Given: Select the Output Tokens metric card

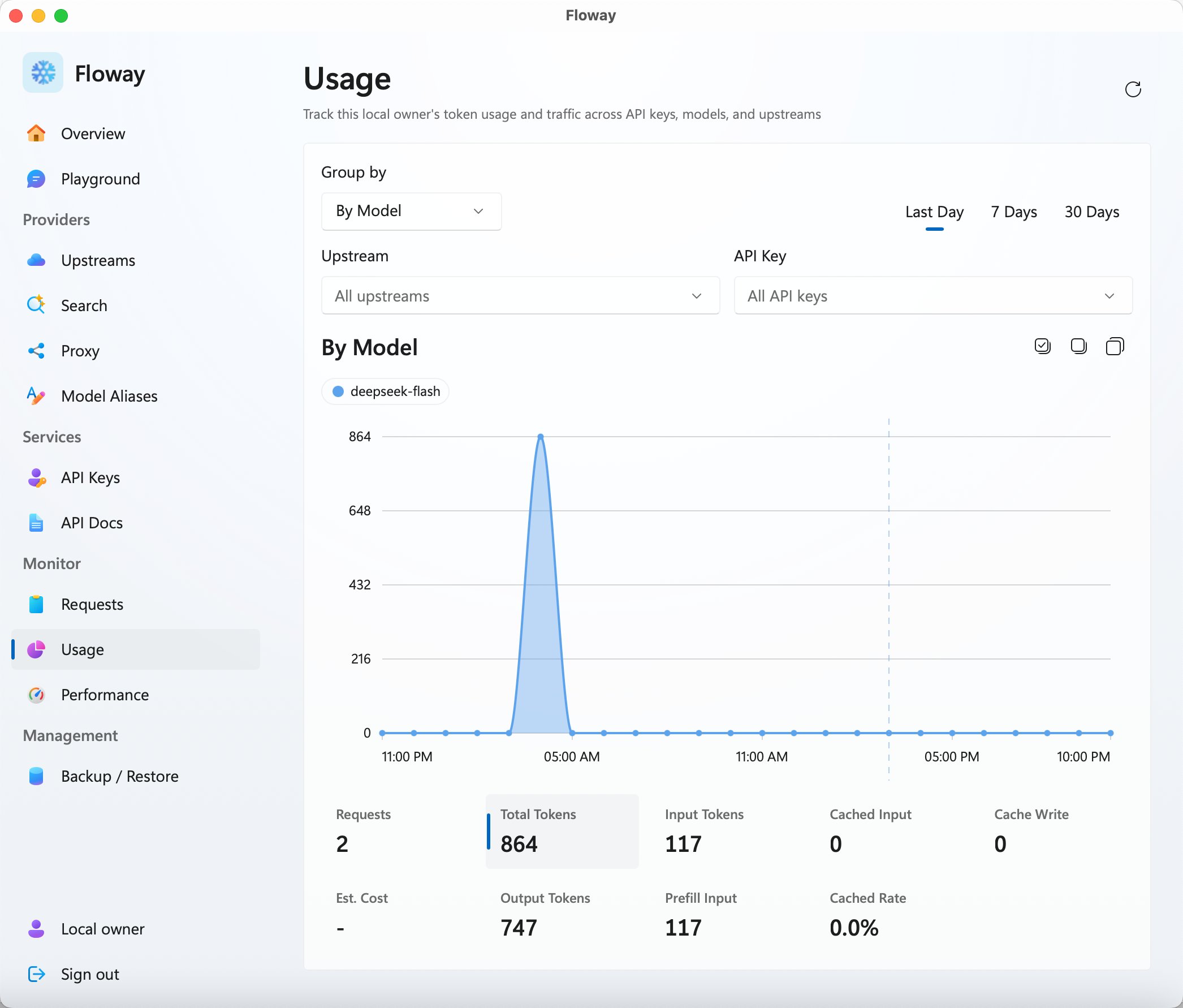Looking at the screenshot, I should pyautogui.click(x=562, y=915).
